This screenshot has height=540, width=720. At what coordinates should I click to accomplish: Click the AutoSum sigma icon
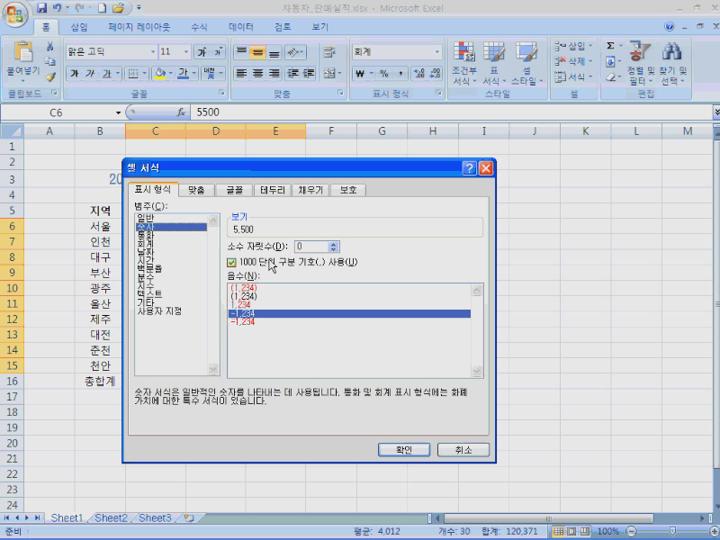(x=610, y=45)
